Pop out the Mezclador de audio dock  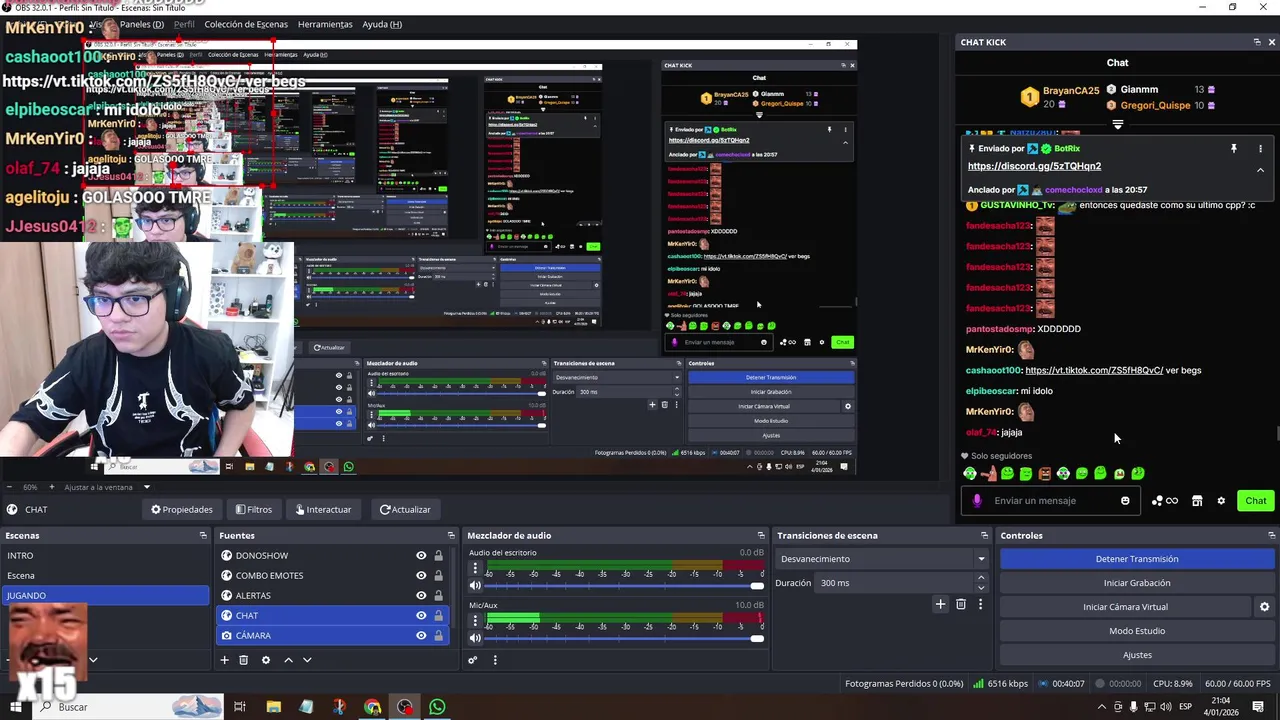coord(761,535)
